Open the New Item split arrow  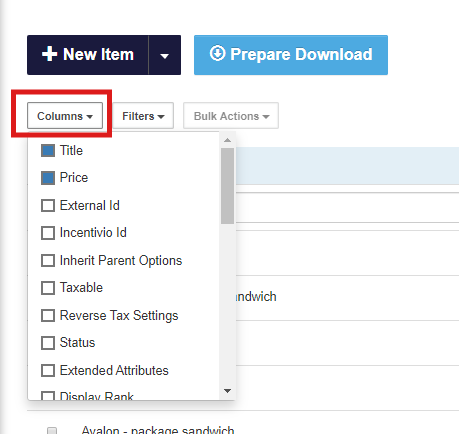tap(164, 55)
